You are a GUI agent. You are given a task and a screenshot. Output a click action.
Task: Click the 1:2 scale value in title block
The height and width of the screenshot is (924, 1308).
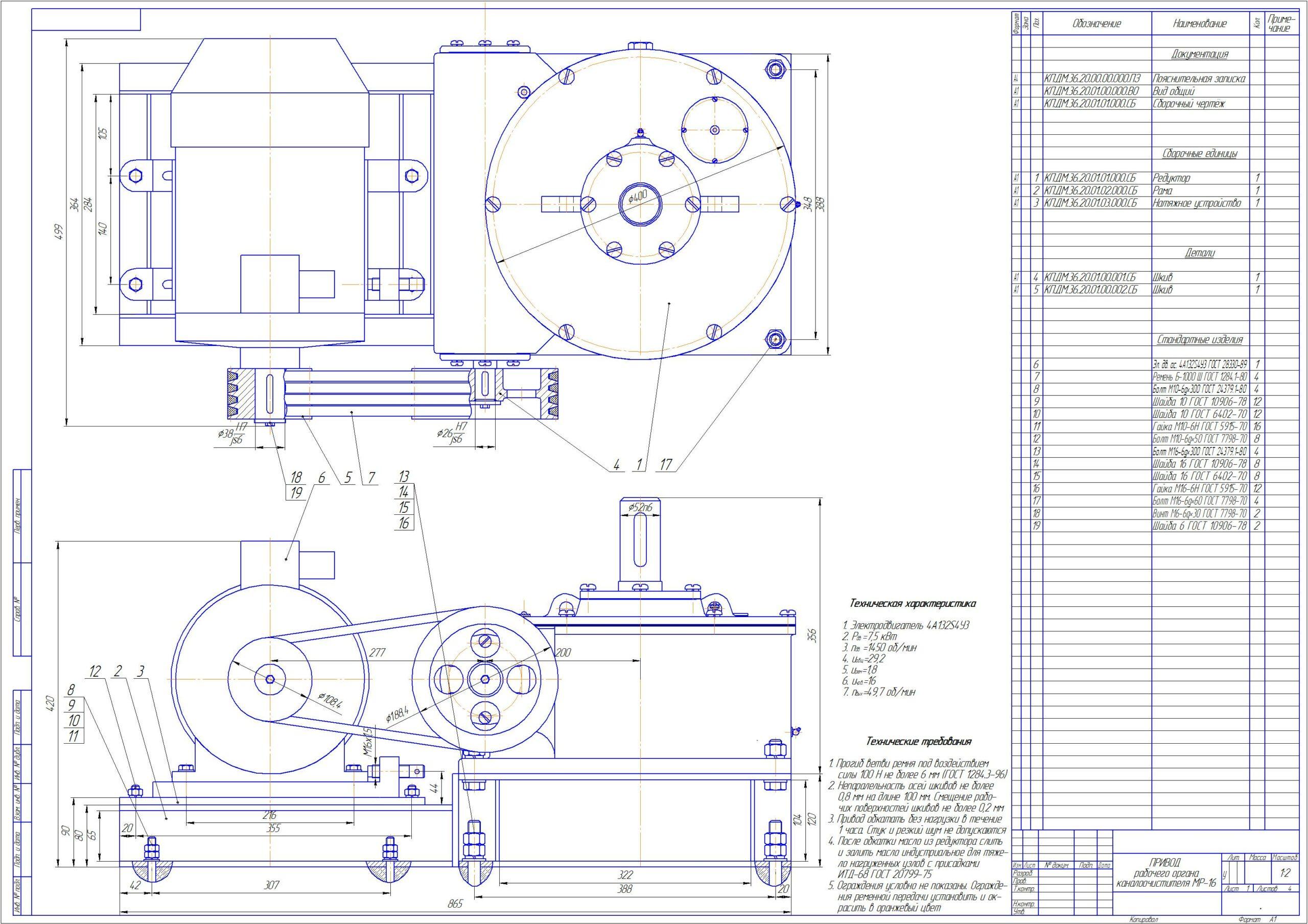click(1284, 873)
